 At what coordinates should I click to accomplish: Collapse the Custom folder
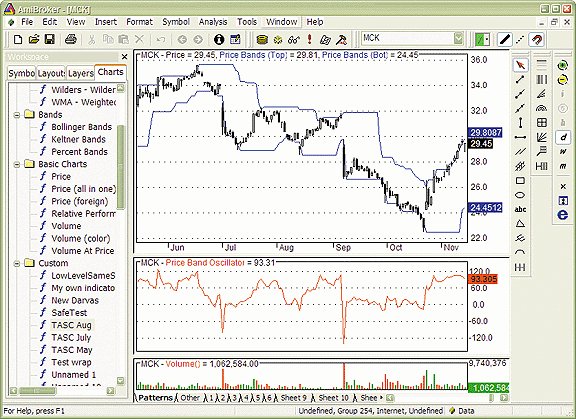pyautogui.click(x=17, y=263)
